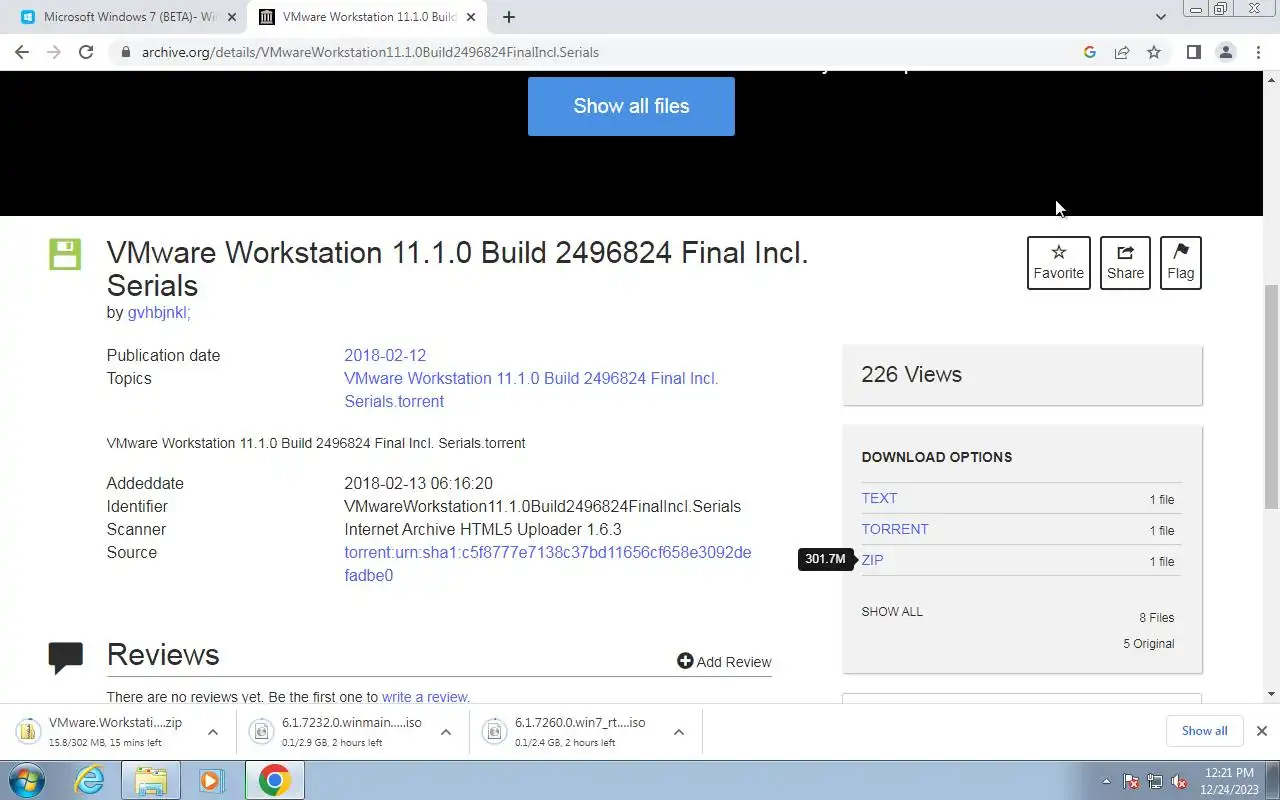Open the taskbar clock showing 12:21 PM
The width and height of the screenshot is (1280, 800).
click(1230, 780)
